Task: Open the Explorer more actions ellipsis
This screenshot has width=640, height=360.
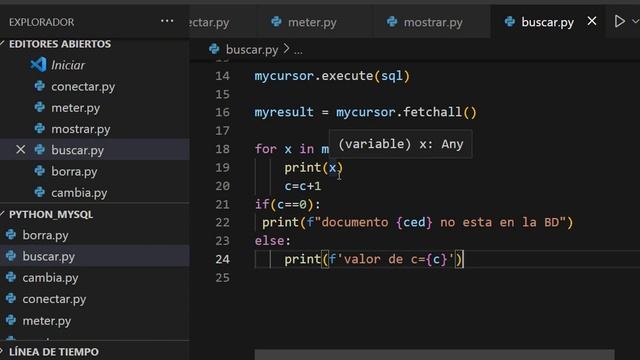Action: tap(167, 21)
